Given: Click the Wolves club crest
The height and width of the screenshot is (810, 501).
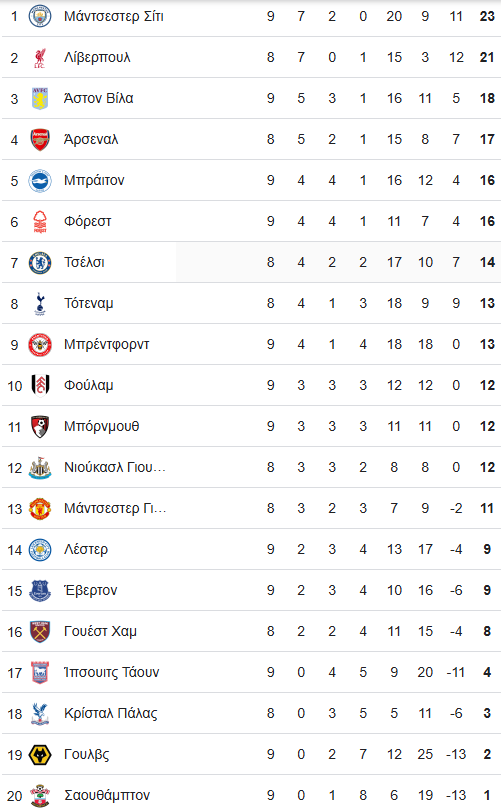Looking at the screenshot, I should [40, 755].
